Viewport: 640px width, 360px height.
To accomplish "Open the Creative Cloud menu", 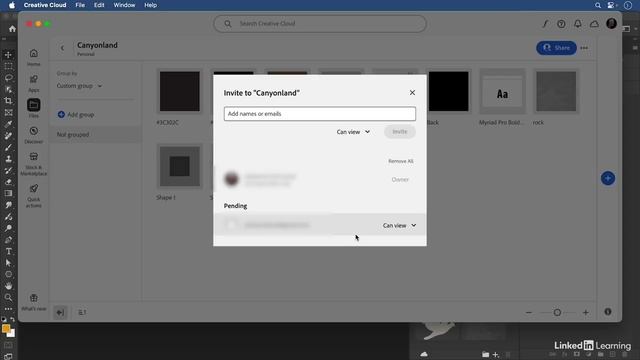I will (x=45, y=5).
